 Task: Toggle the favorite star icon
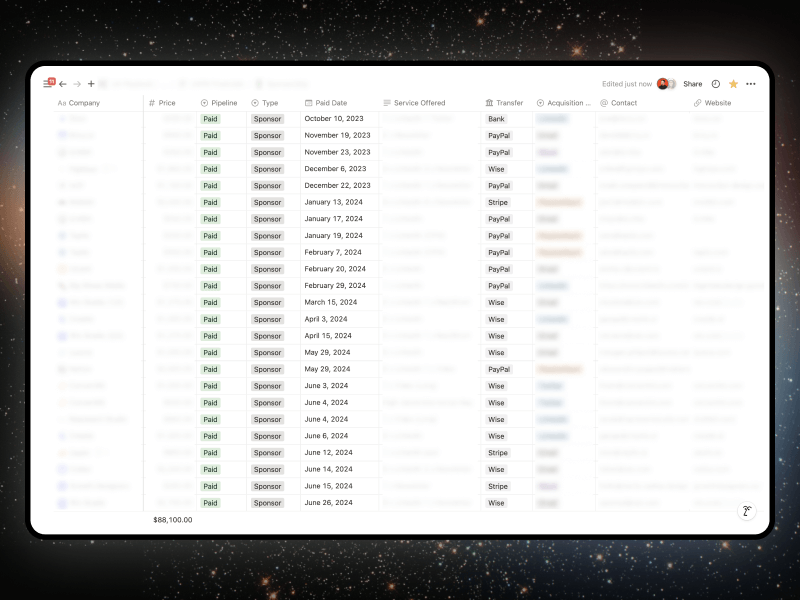[733, 84]
